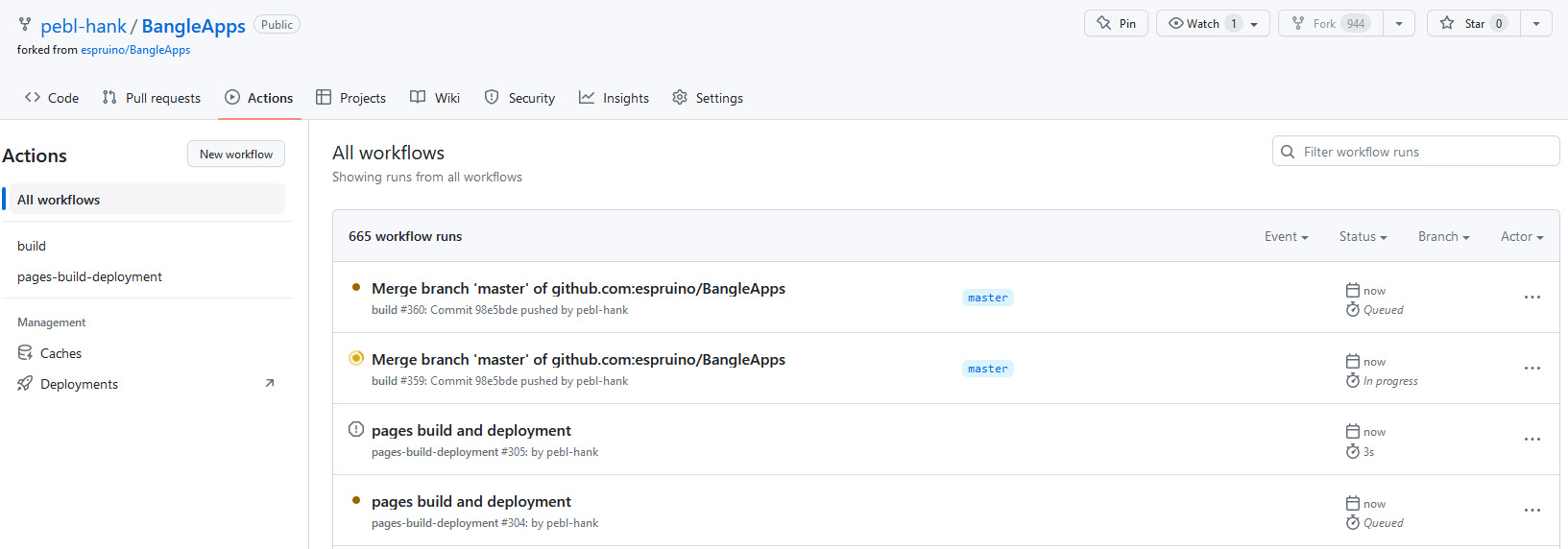Star the repository
This screenshot has height=549, width=1568.
pos(1473,24)
